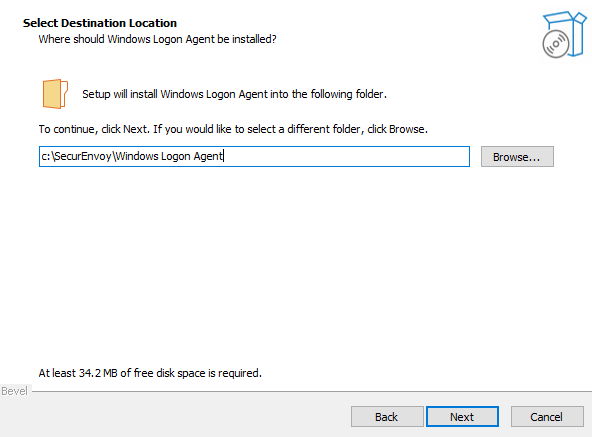The height and width of the screenshot is (437, 592).
Task: Focus the destination folder path field
Action: click(x=254, y=156)
